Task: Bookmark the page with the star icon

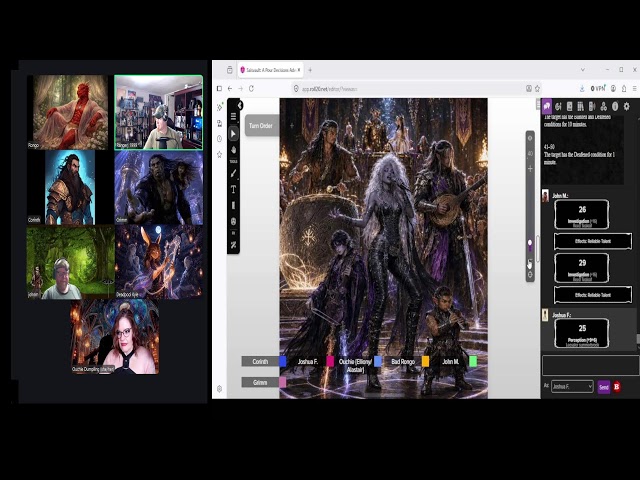Action: [538, 89]
